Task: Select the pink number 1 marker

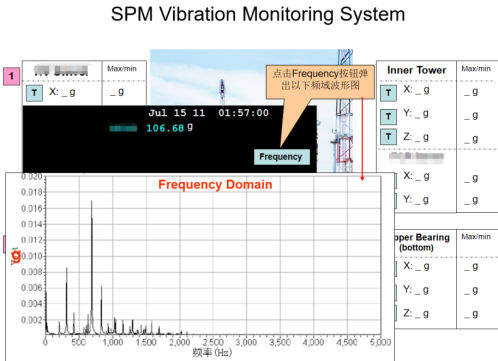Action: (12, 76)
